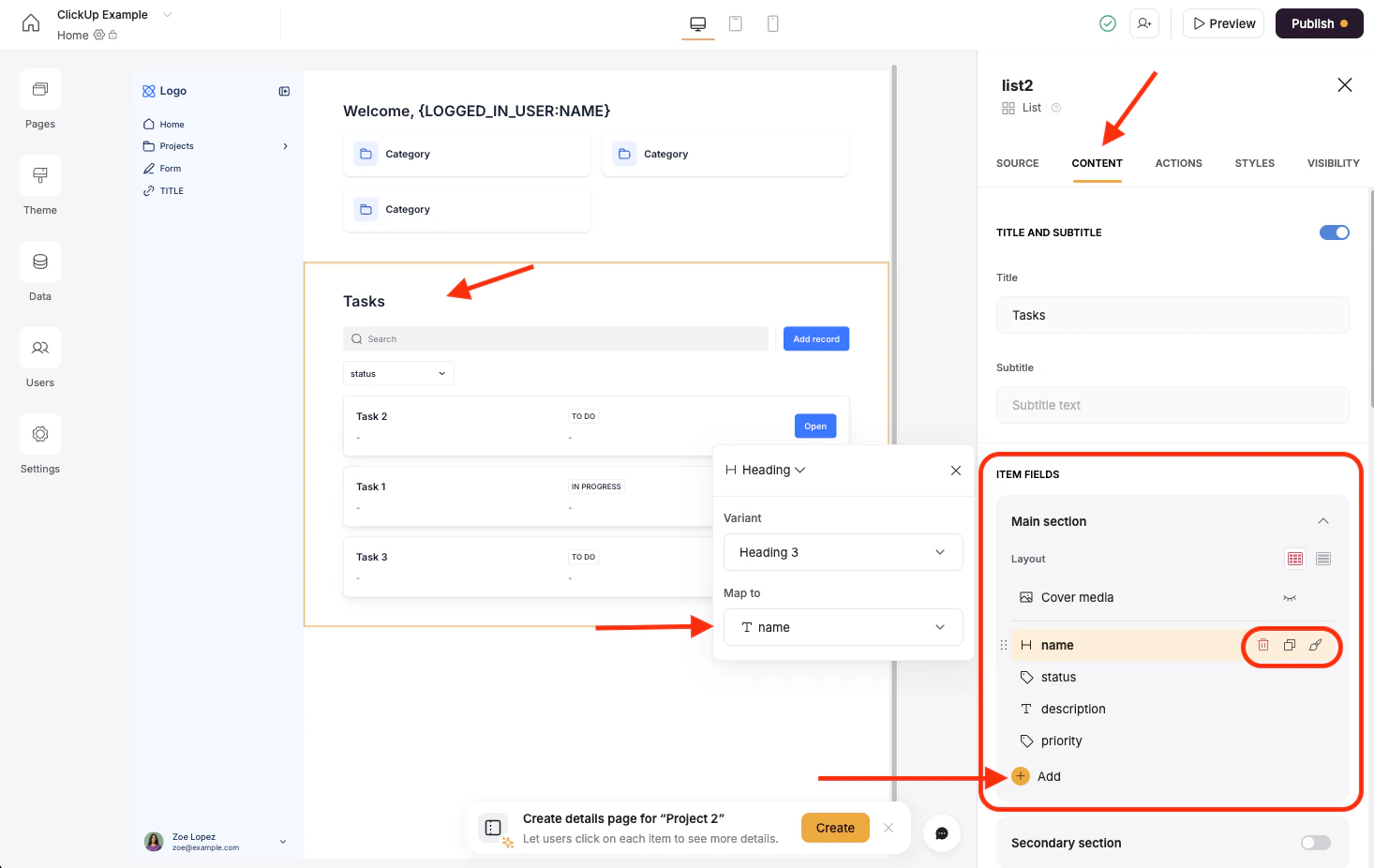1374x868 pixels.
Task: Dismiss the create details page banner
Action: point(889,828)
